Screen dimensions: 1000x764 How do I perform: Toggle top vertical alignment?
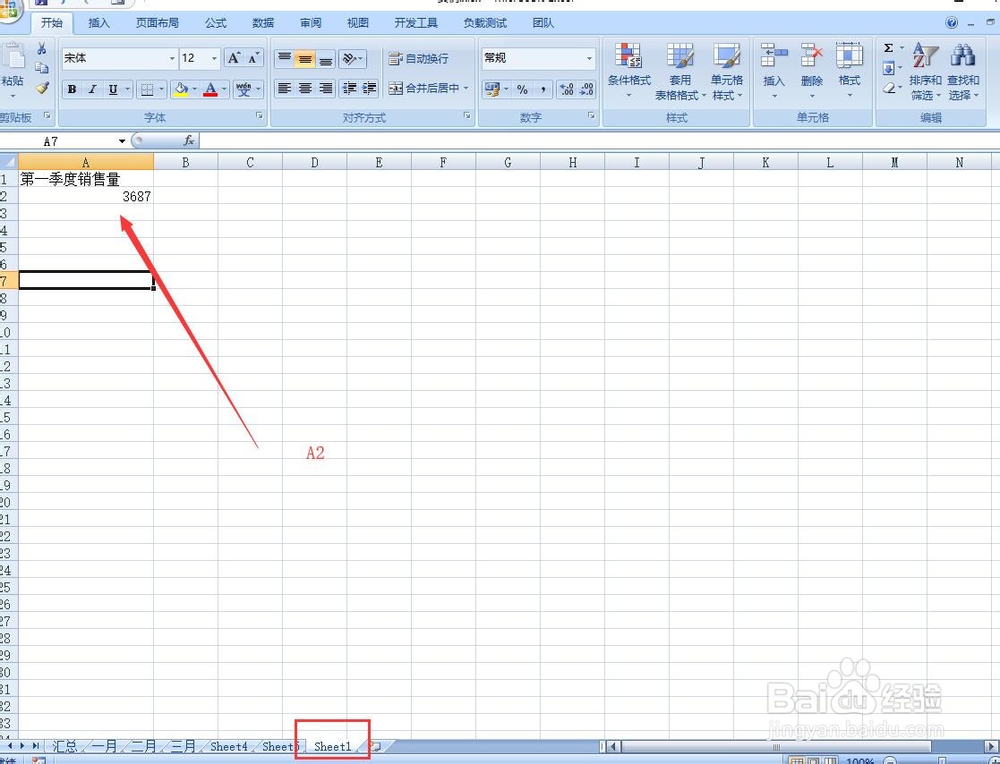click(284, 59)
